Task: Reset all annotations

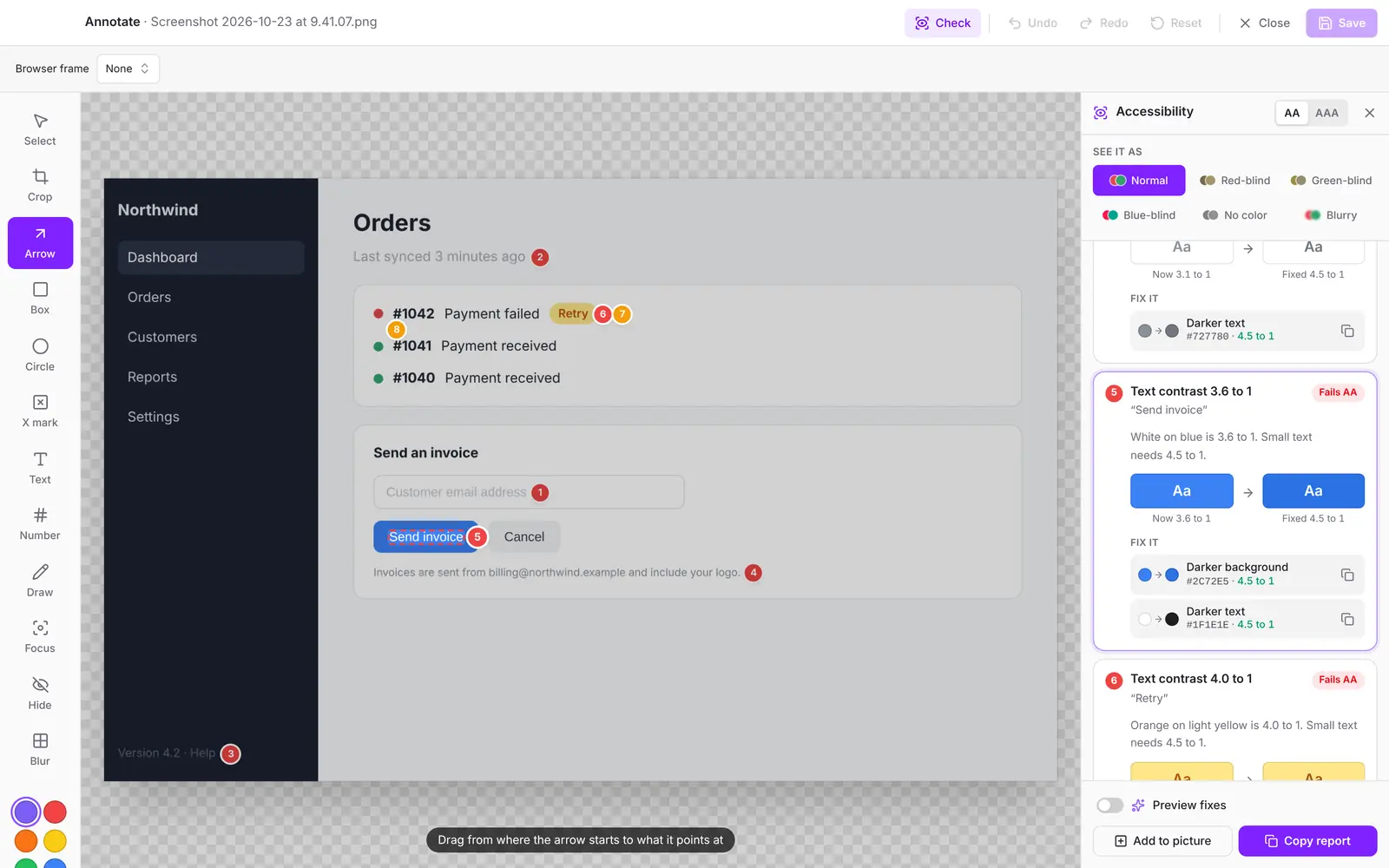Action: click(1176, 23)
